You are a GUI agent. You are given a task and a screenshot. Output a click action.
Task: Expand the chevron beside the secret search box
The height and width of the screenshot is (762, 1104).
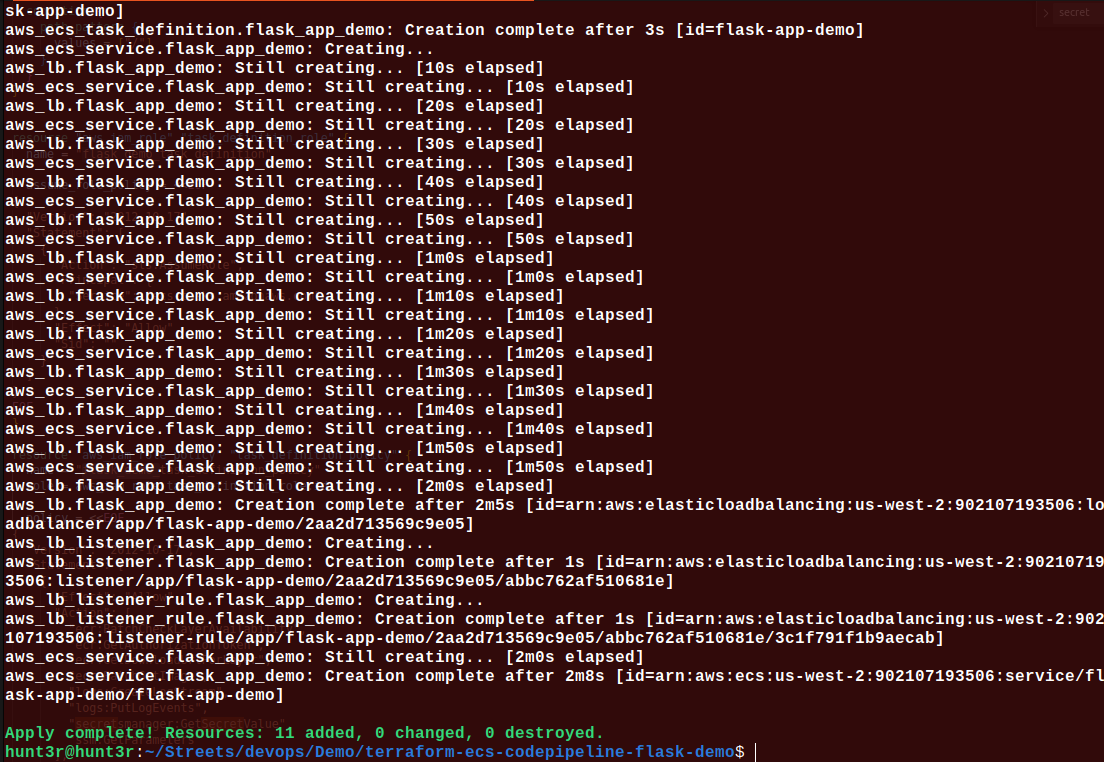pyautogui.click(x=1047, y=13)
